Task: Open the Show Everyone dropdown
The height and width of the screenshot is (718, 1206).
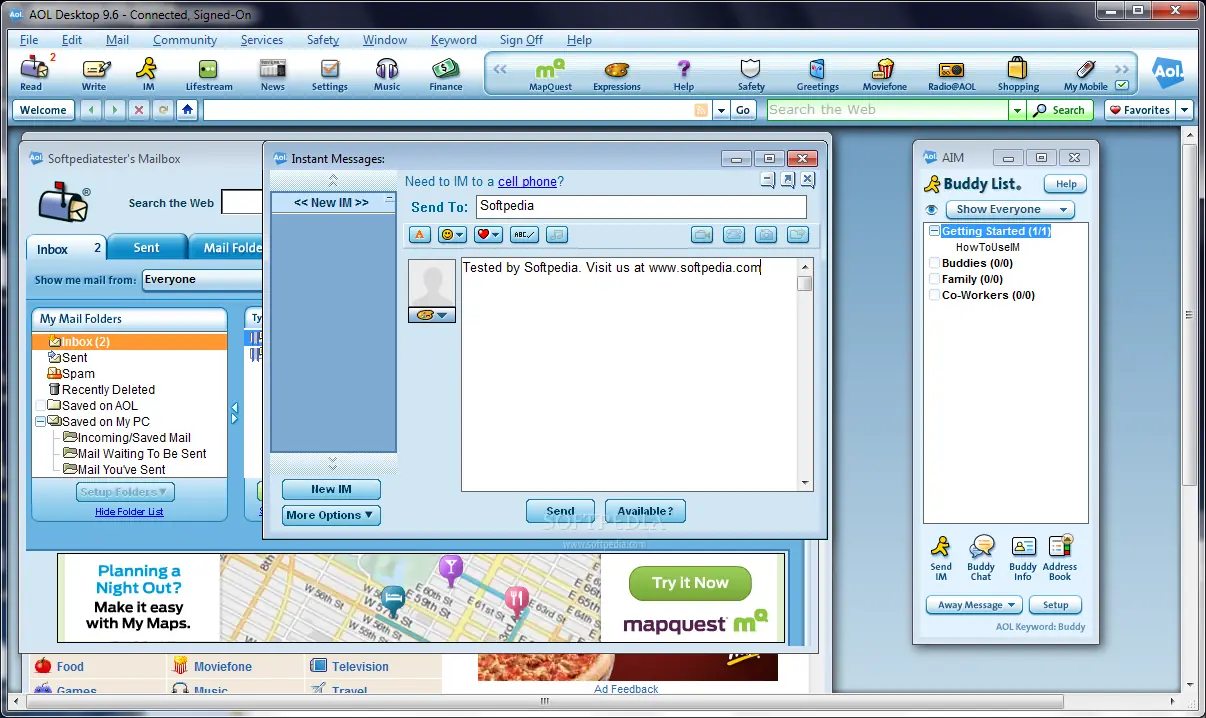Action: coord(1010,209)
